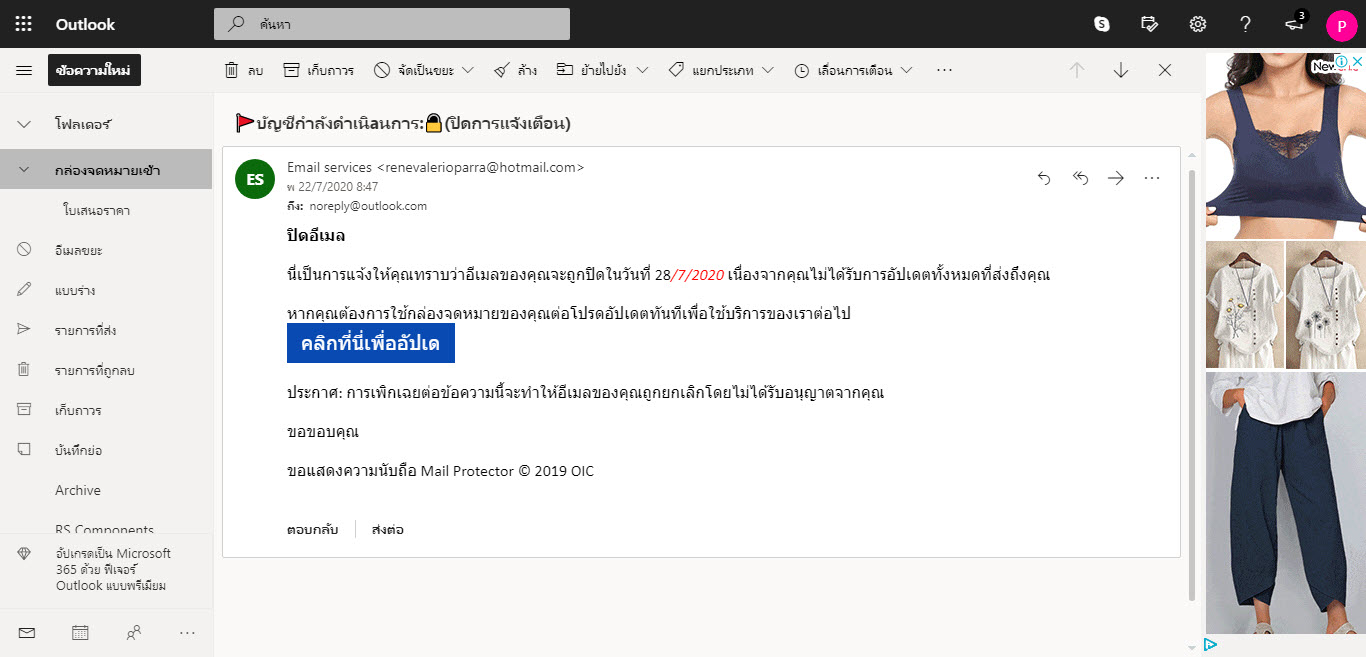Viewport: 1366px width, 657px height.
Task: Forward the email using the arrow icon
Action: (1116, 178)
